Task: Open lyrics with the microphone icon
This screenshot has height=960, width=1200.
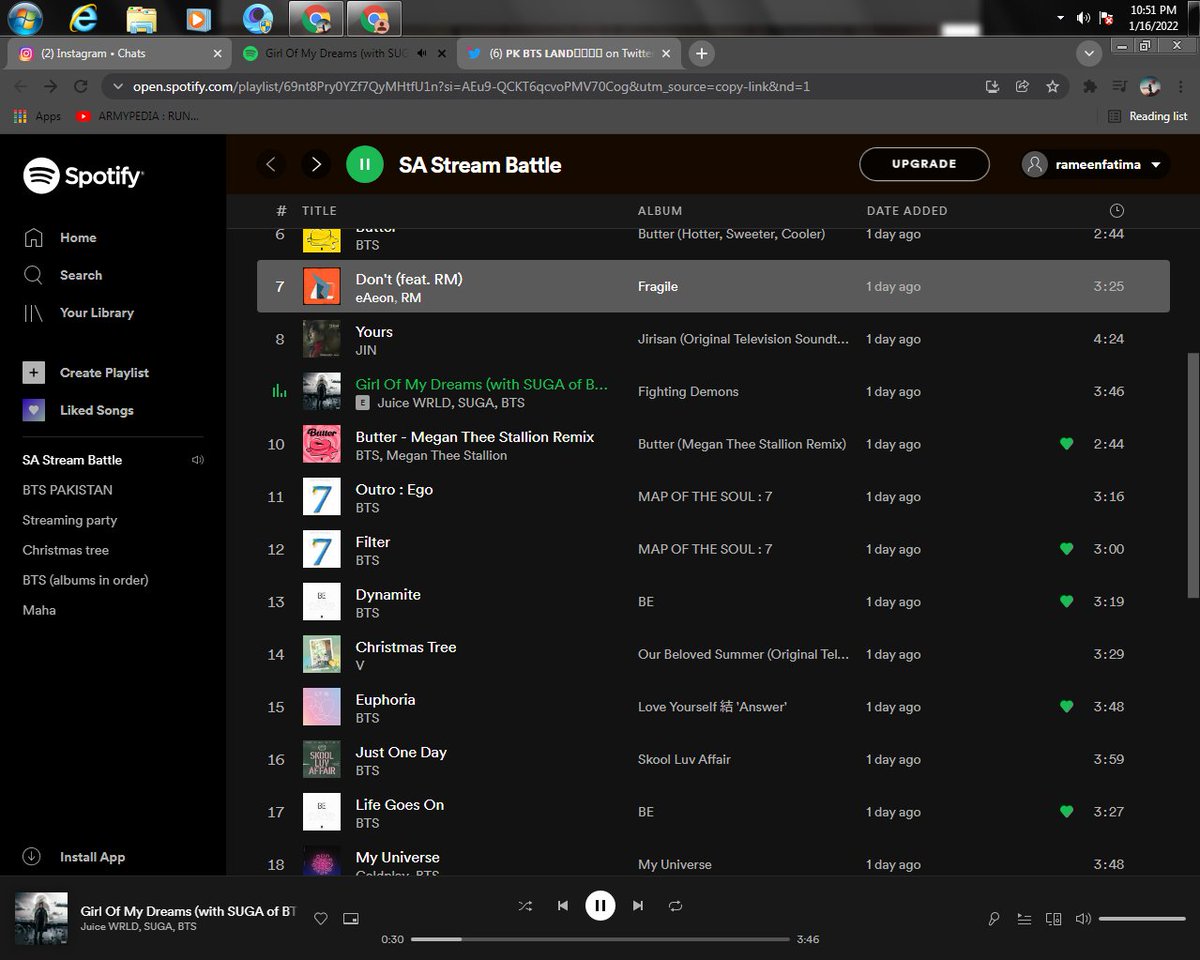Action: pyautogui.click(x=994, y=919)
